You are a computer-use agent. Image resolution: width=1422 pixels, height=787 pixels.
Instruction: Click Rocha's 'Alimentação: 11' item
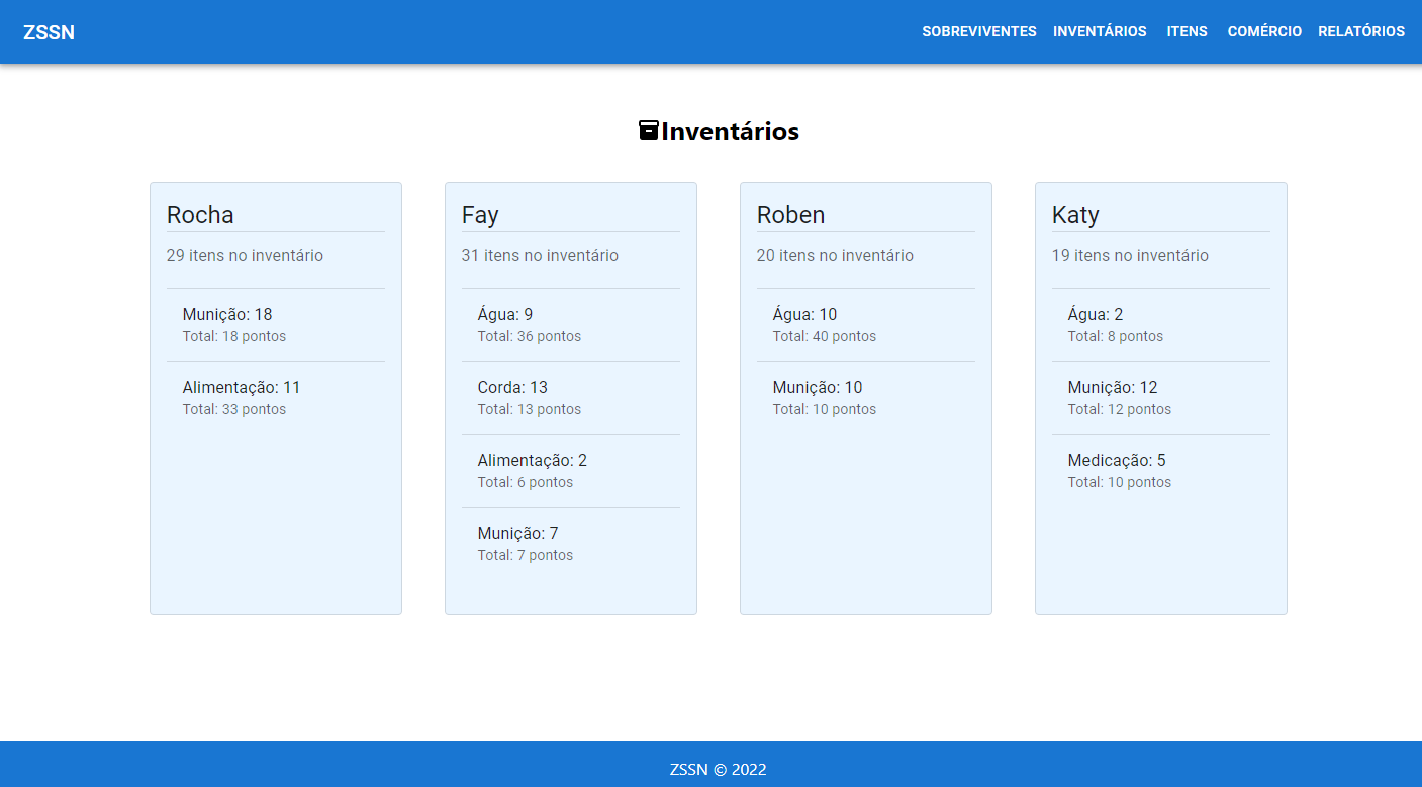coord(241,387)
